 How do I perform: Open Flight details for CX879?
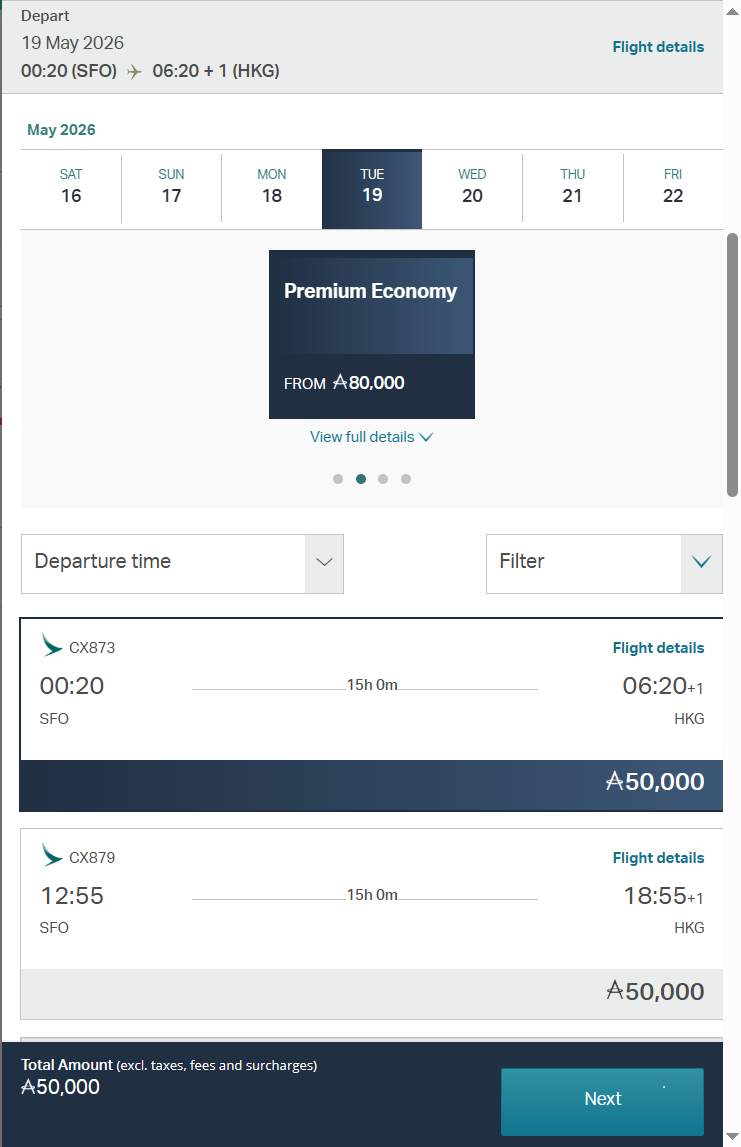pyautogui.click(x=658, y=858)
